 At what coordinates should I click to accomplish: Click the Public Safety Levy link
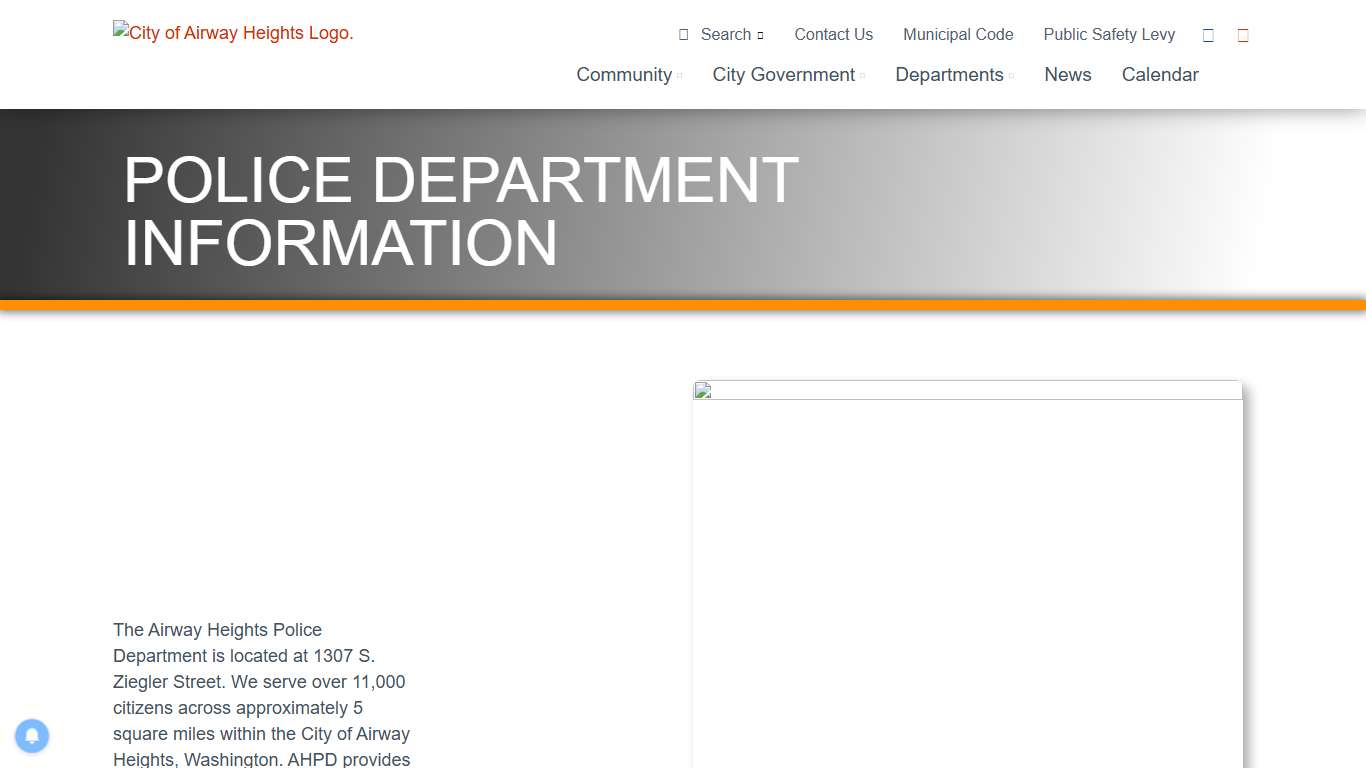[1109, 34]
